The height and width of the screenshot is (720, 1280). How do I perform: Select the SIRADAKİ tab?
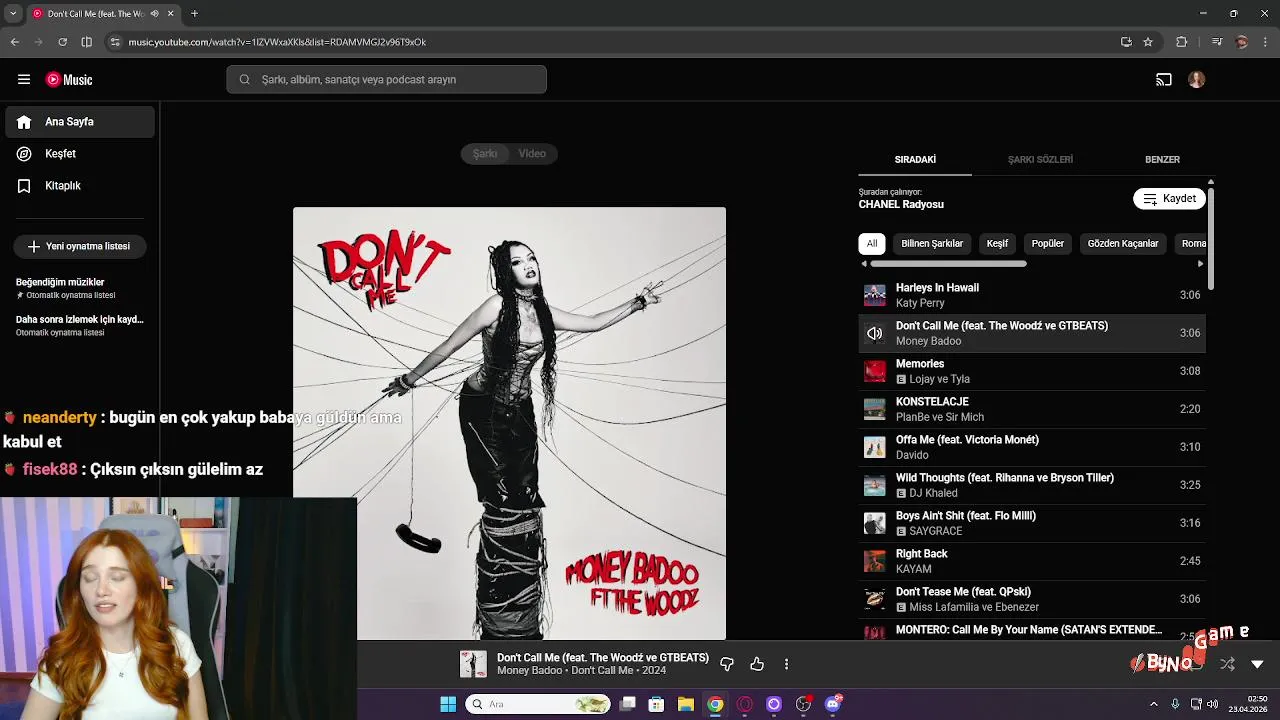pyautogui.click(x=915, y=160)
